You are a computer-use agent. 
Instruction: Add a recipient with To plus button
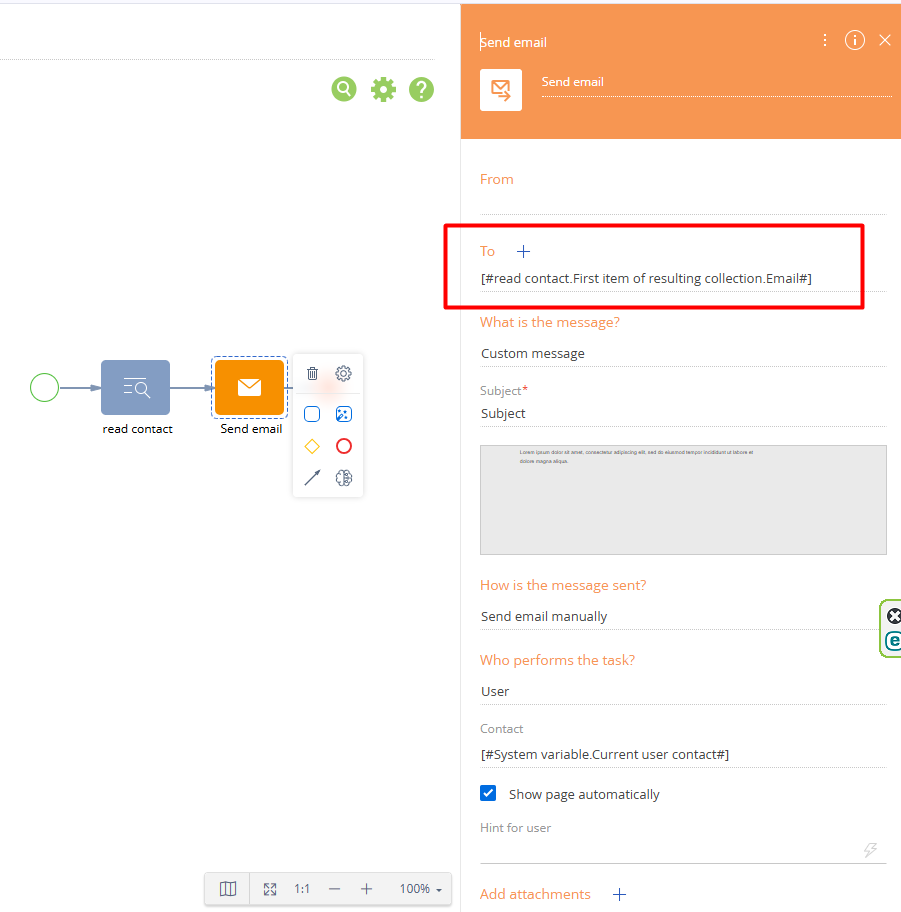point(523,251)
